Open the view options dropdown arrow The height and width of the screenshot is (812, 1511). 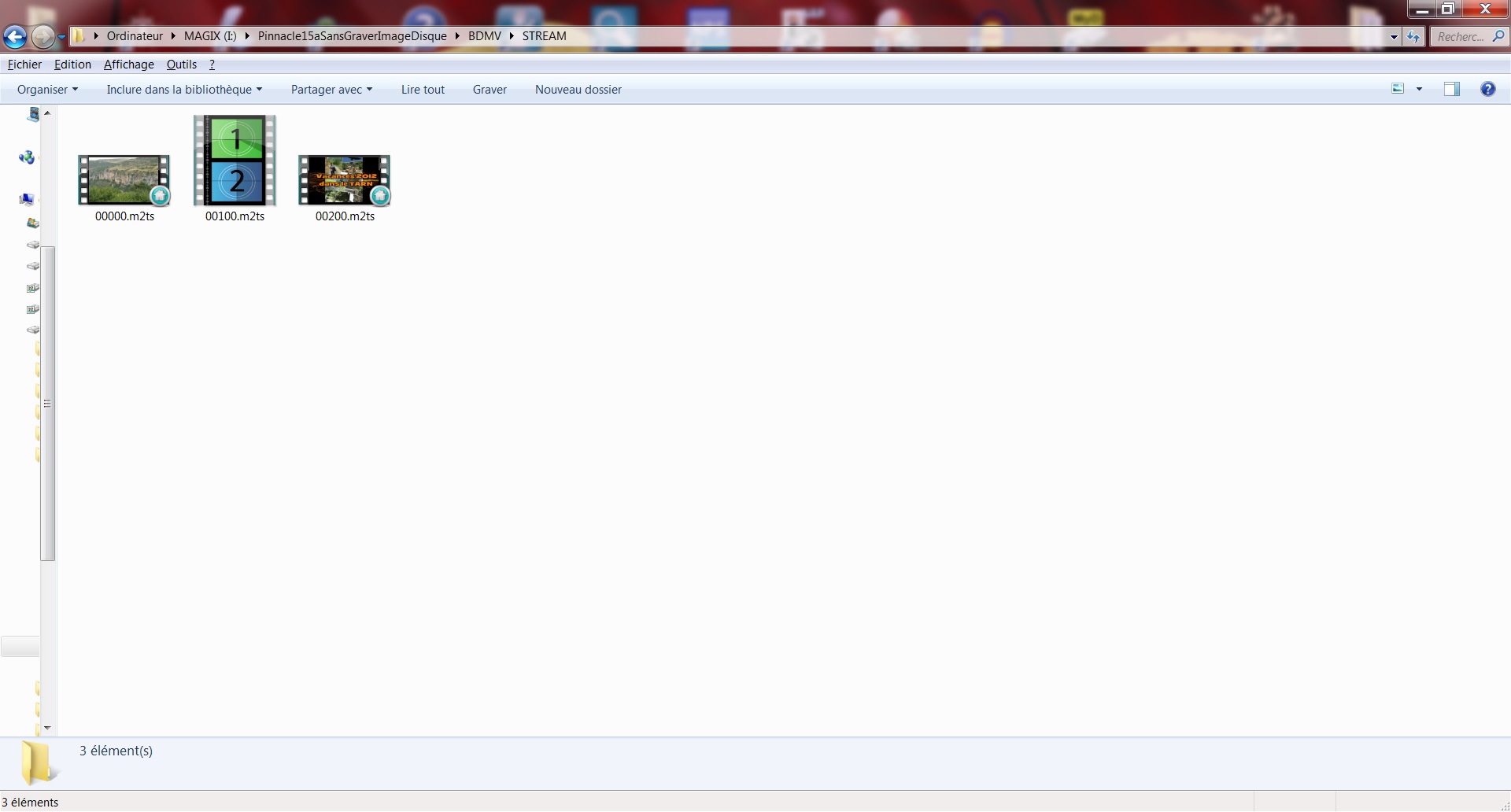coord(1419,90)
